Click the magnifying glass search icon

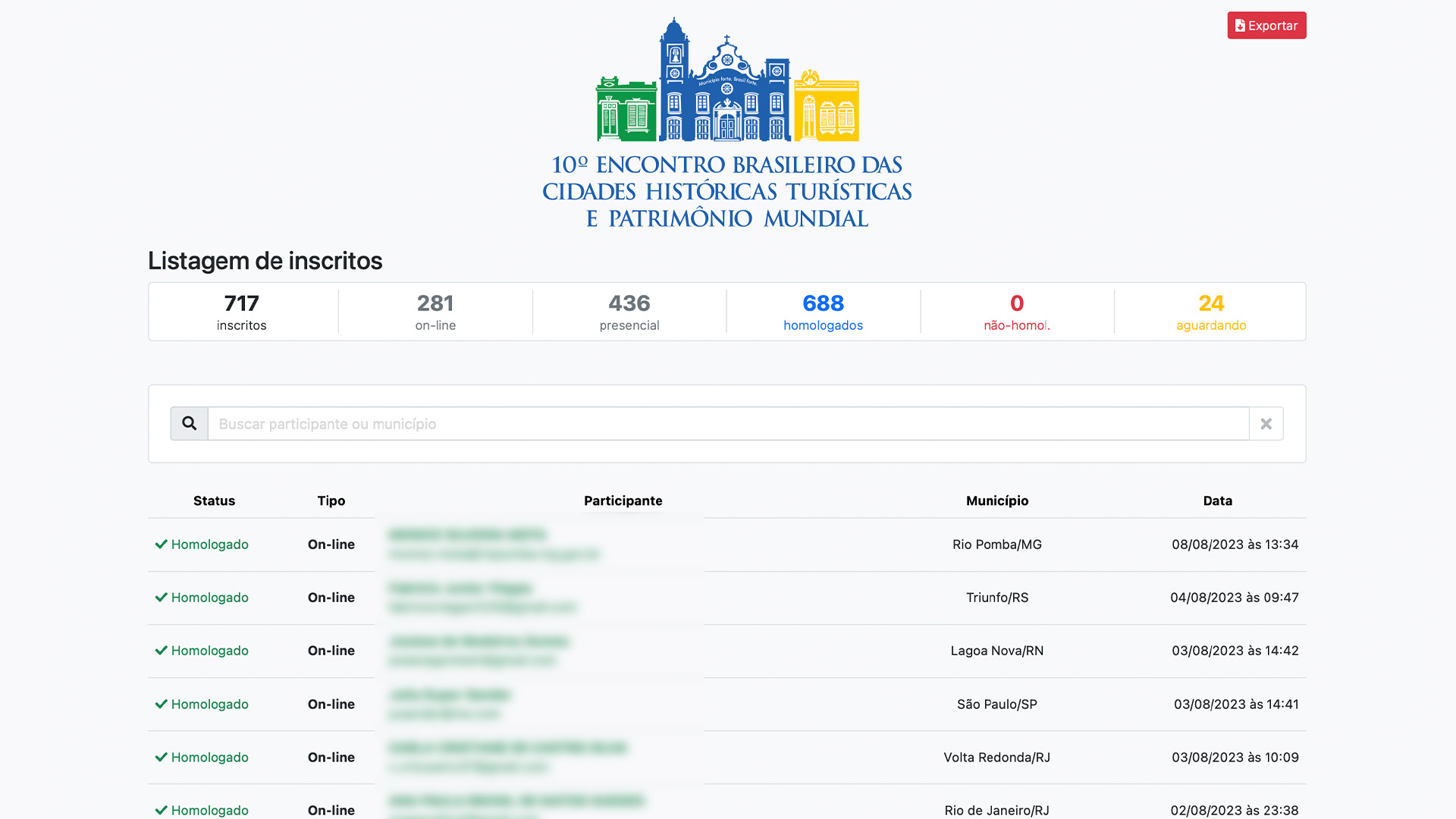point(189,423)
